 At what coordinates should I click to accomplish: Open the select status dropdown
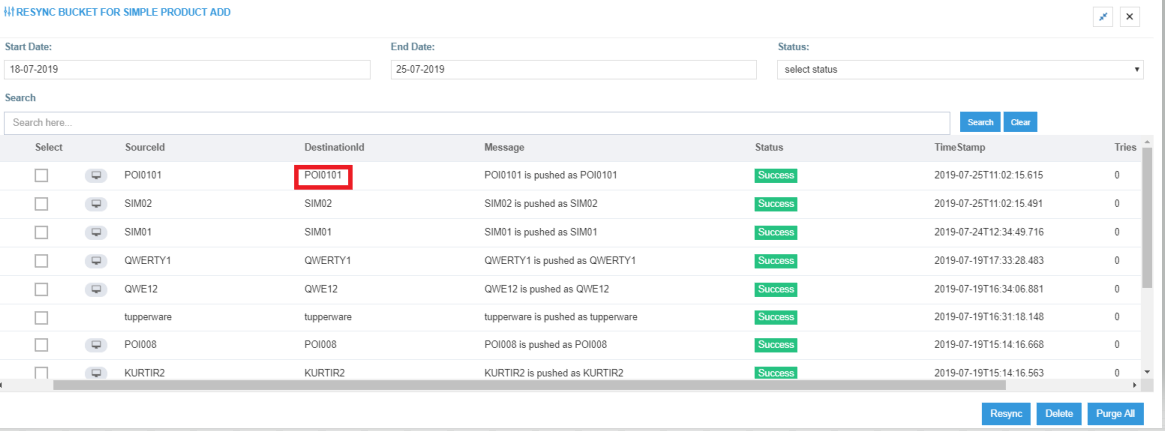[x=960, y=70]
